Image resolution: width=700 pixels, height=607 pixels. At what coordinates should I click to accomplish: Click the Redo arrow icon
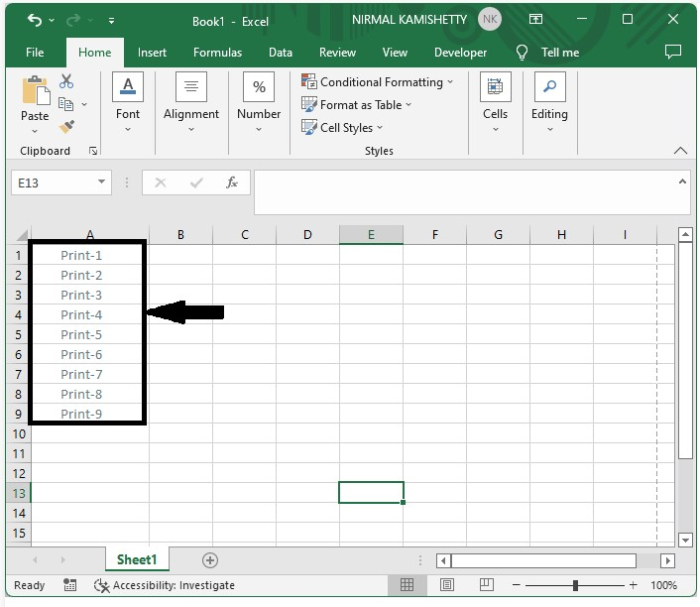point(73,20)
